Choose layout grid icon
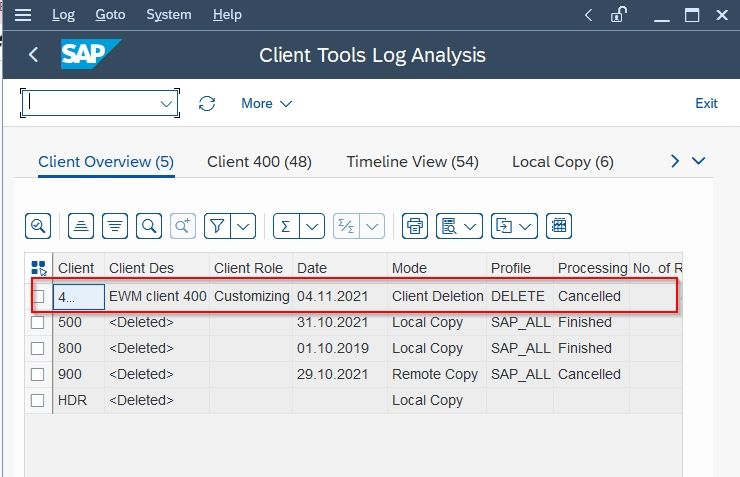The image size is (740, 477). point(559,226)
